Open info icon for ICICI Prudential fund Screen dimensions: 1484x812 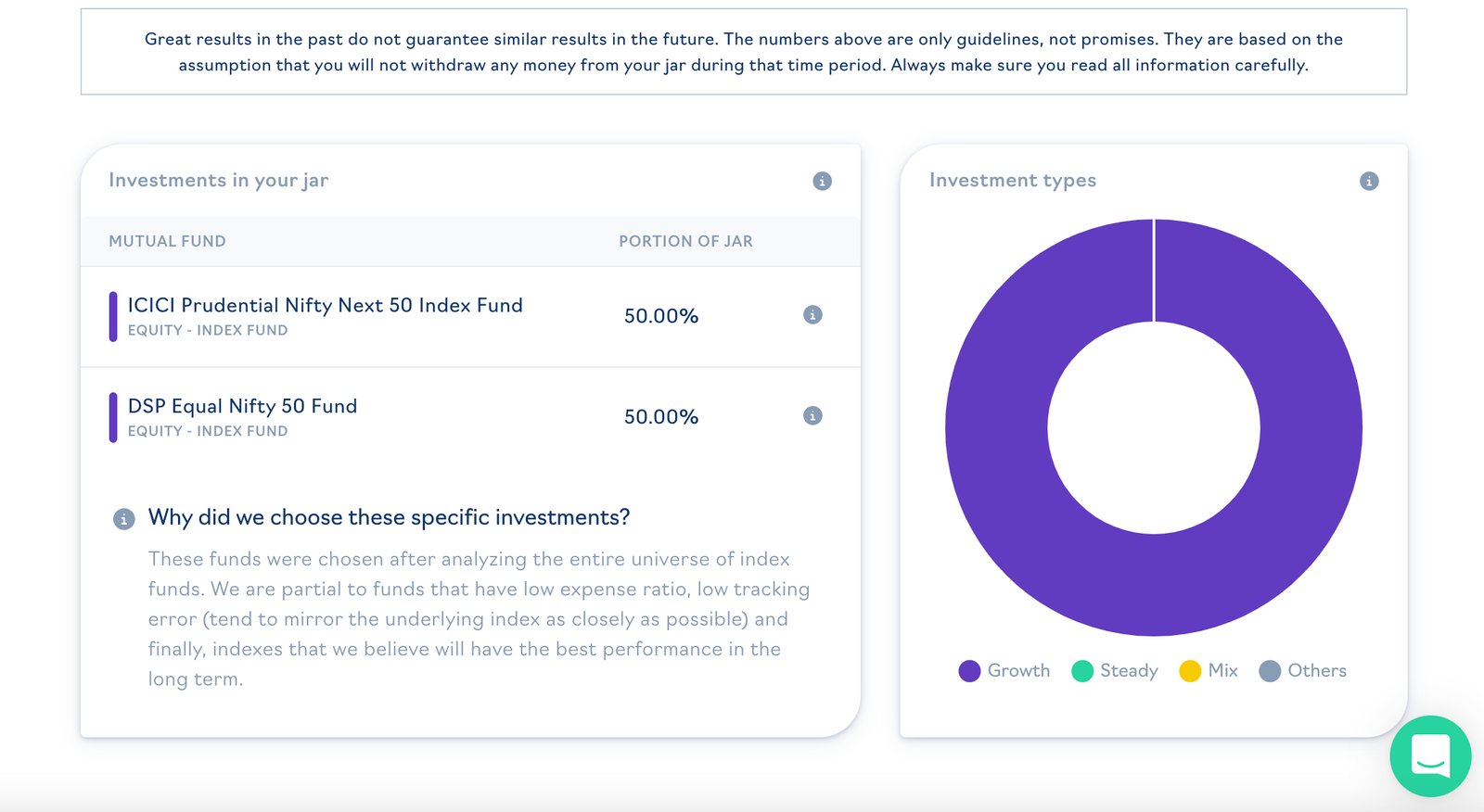812,315
